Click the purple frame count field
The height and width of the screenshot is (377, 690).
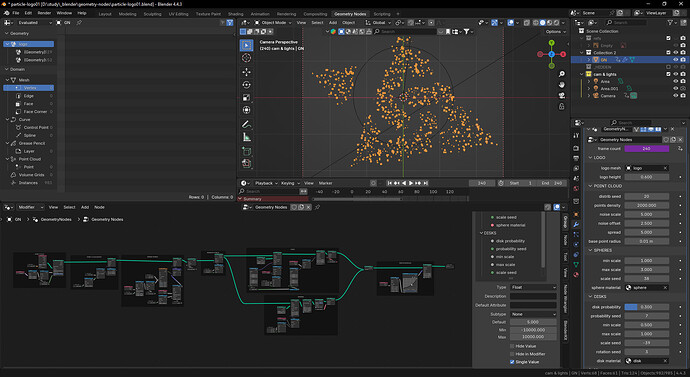click(646, 149)
